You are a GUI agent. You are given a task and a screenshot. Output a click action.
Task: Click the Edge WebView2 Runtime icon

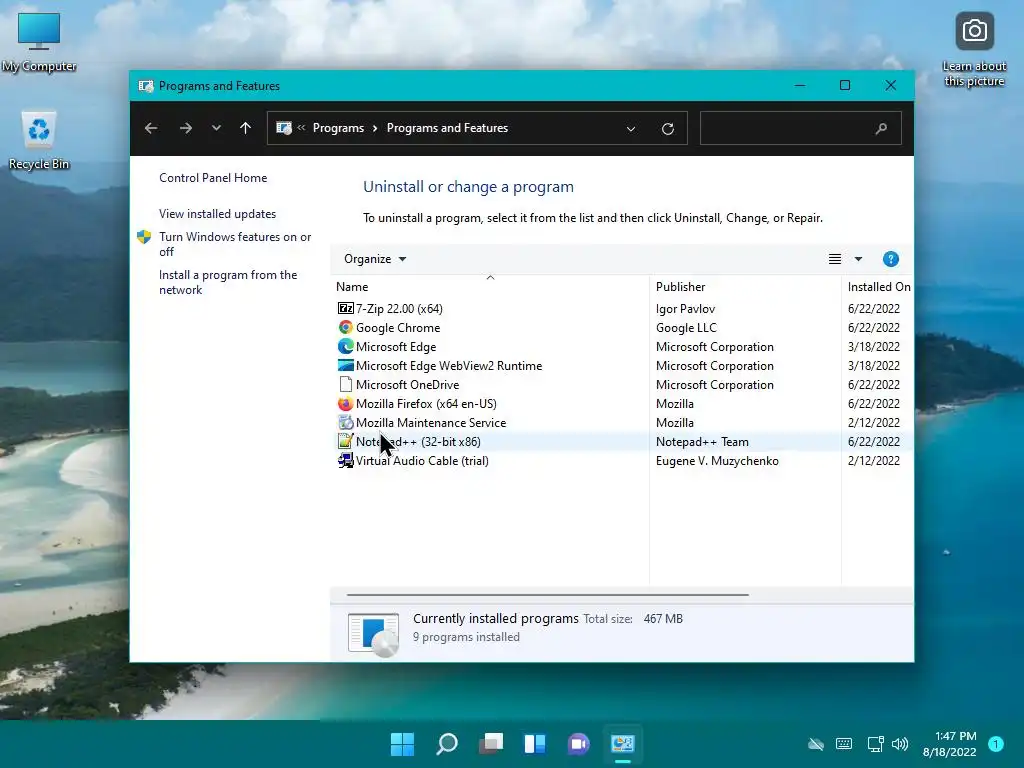click(x=345, y=365)
